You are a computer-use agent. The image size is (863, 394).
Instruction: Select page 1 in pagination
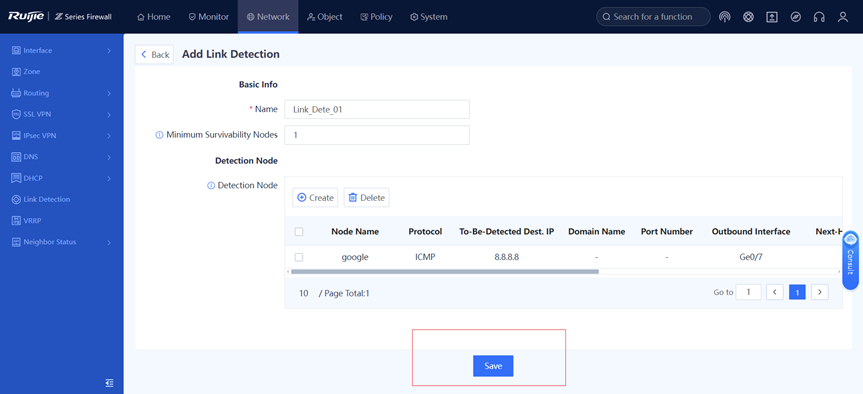(x=797, y=292)
